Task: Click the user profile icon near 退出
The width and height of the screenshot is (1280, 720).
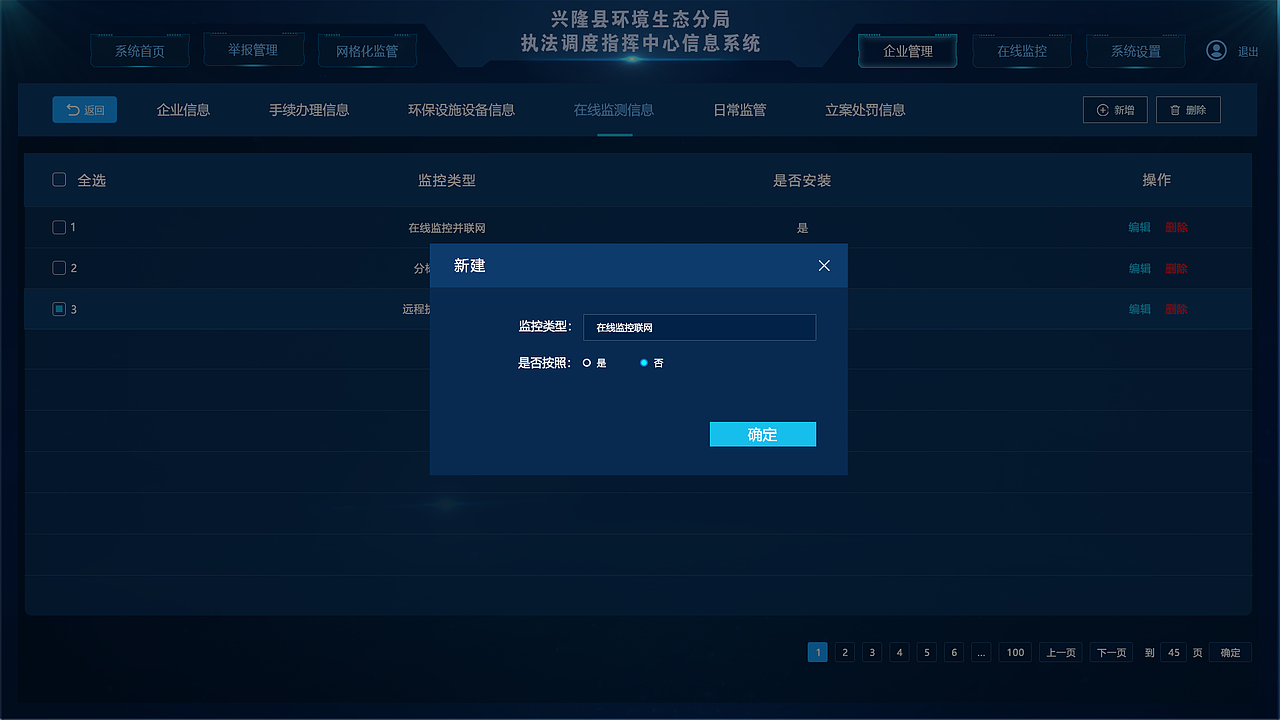Action: (x=1216, y=49)
